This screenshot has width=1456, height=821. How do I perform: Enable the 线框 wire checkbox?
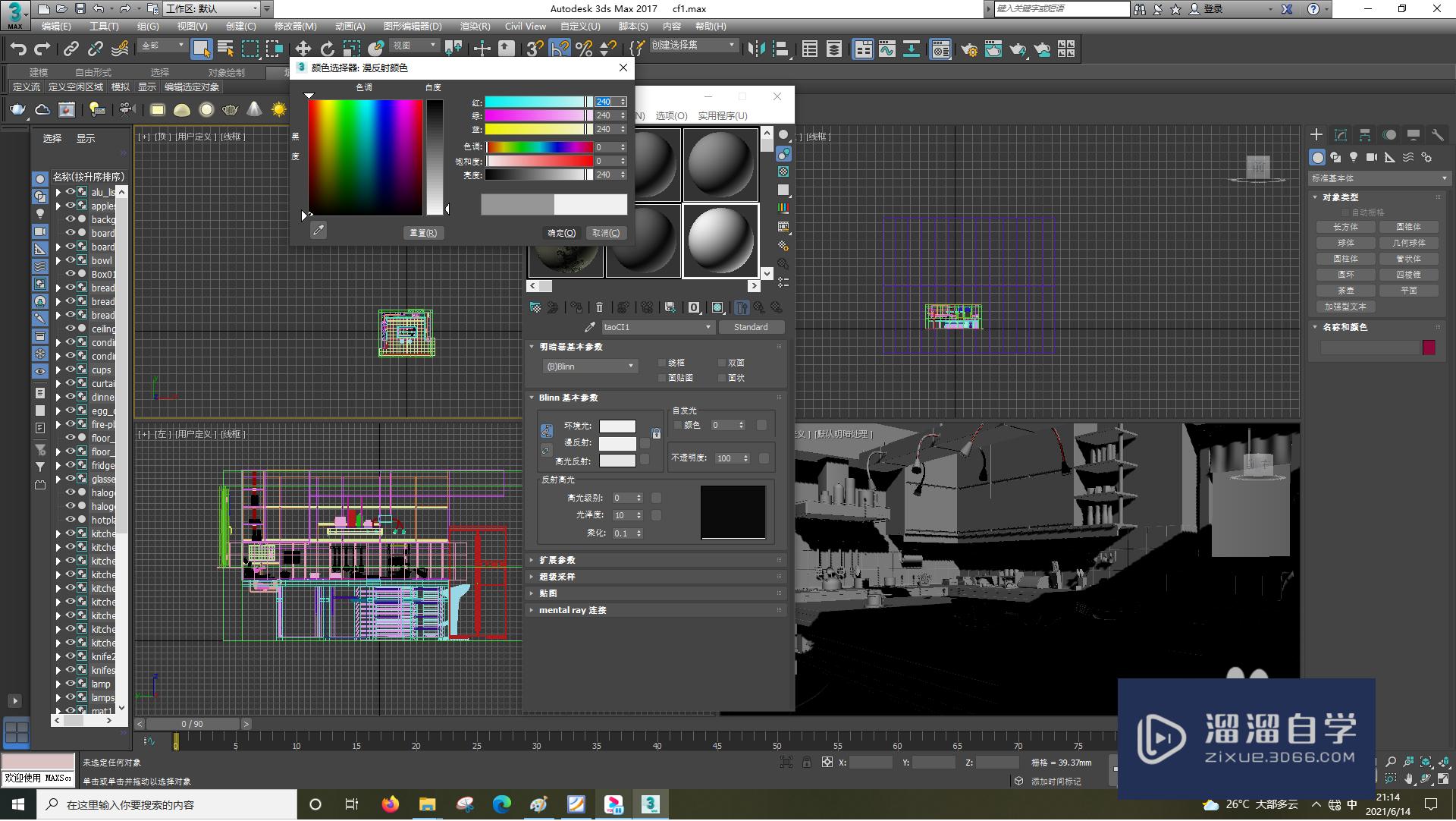pos(662,363)
